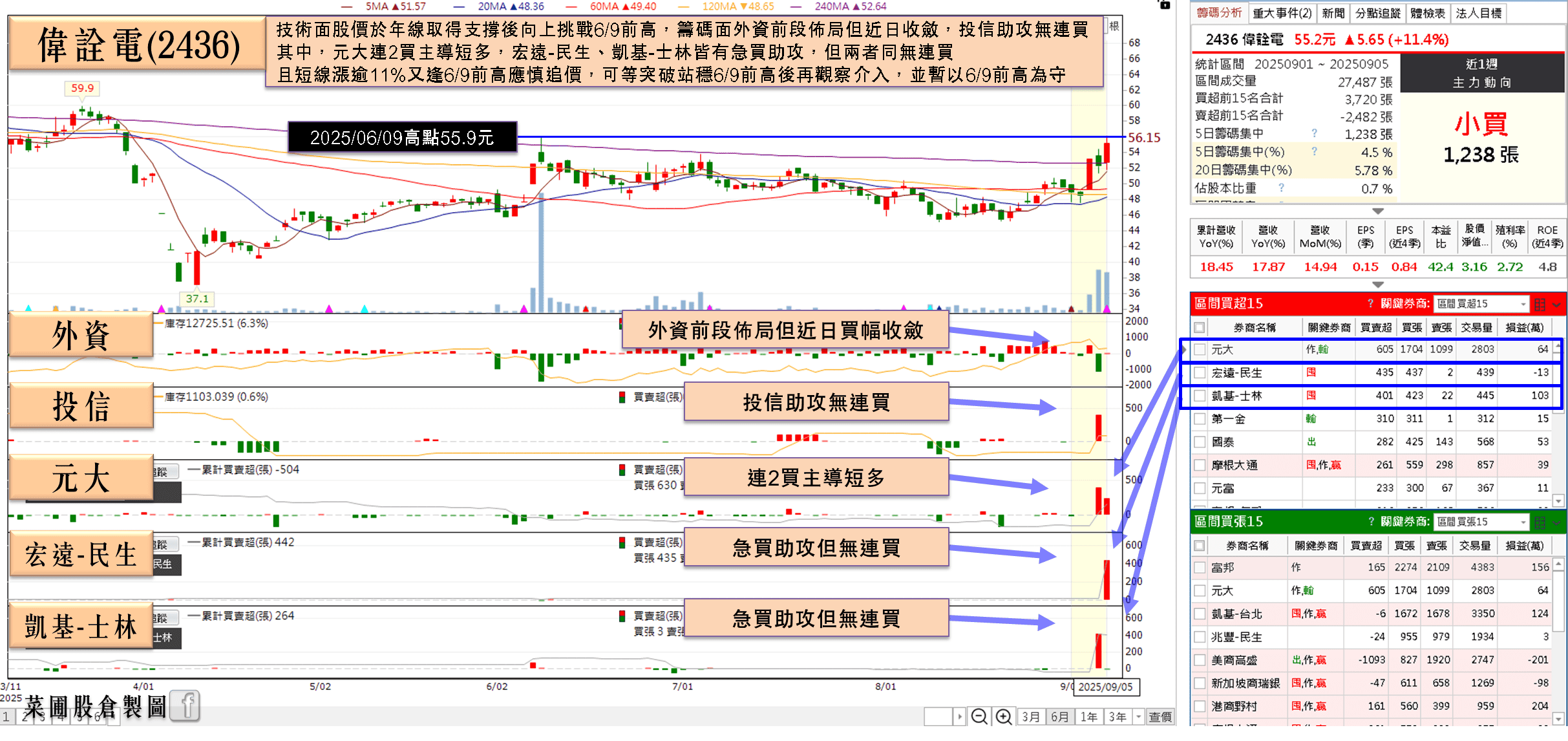The image size is (1568, 741).
Task: Click help icon next to 5日籌碼集中
Action: [1314, 133]
